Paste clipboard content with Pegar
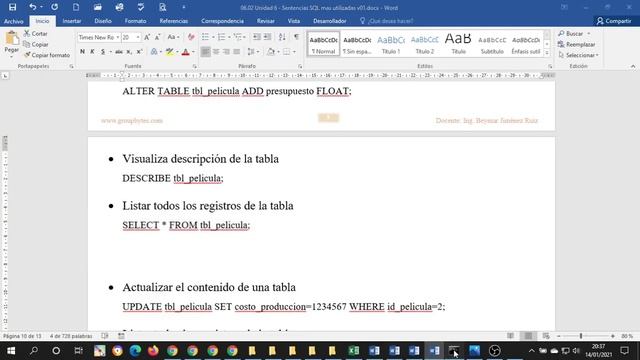Viewport: 640px width, 360px height. click(x=11, y=43)
